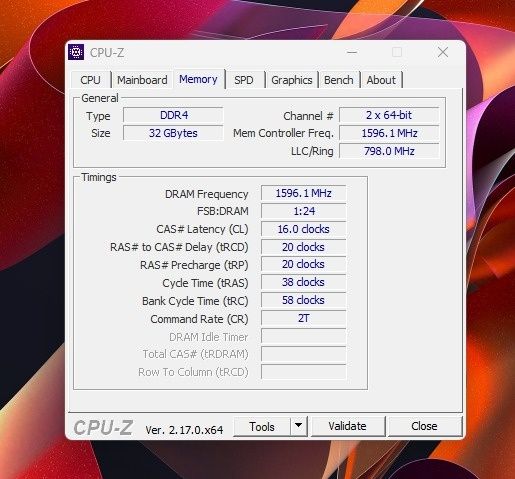Viewport: 515px width, 479px height.
Task: Select the Memory tab
Action: click(198, 79)
